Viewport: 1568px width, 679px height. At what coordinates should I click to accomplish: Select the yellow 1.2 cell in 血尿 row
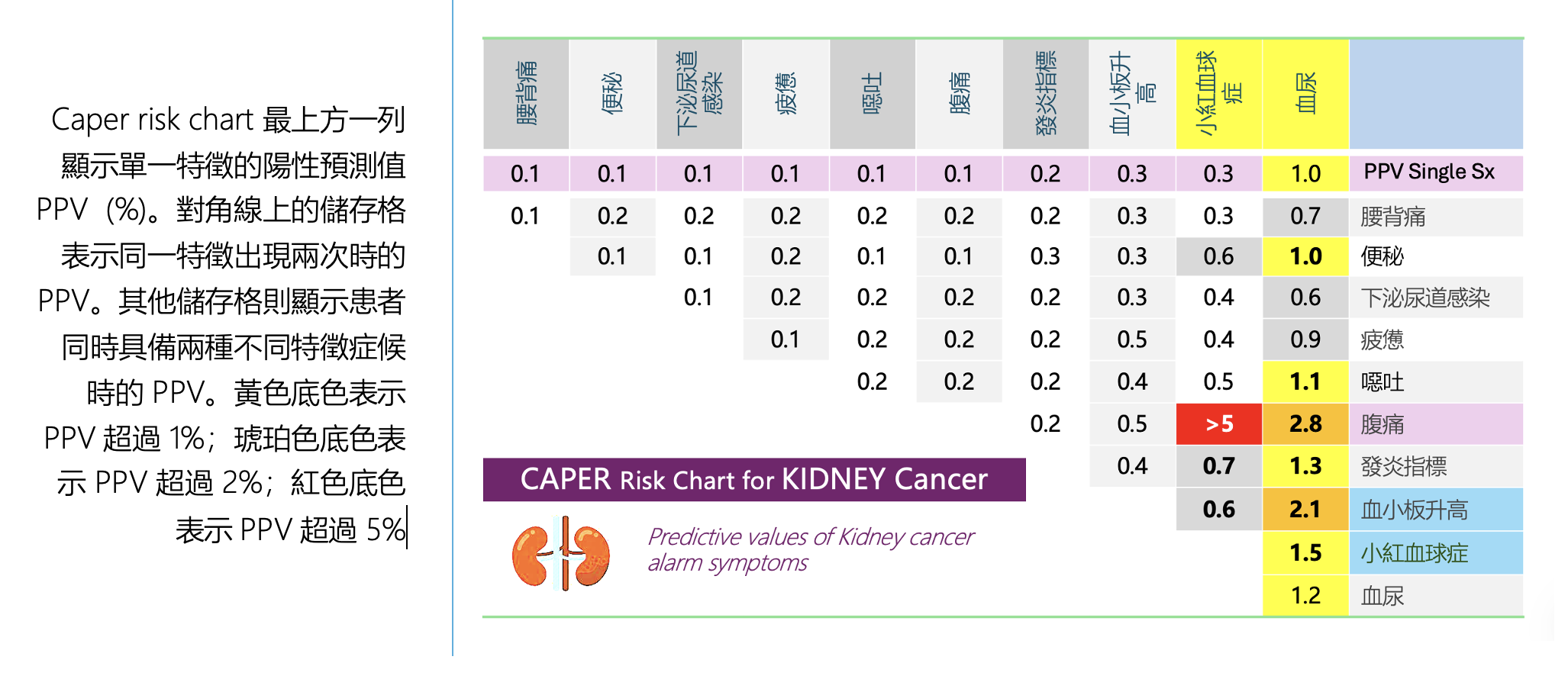click(1306, 595)
